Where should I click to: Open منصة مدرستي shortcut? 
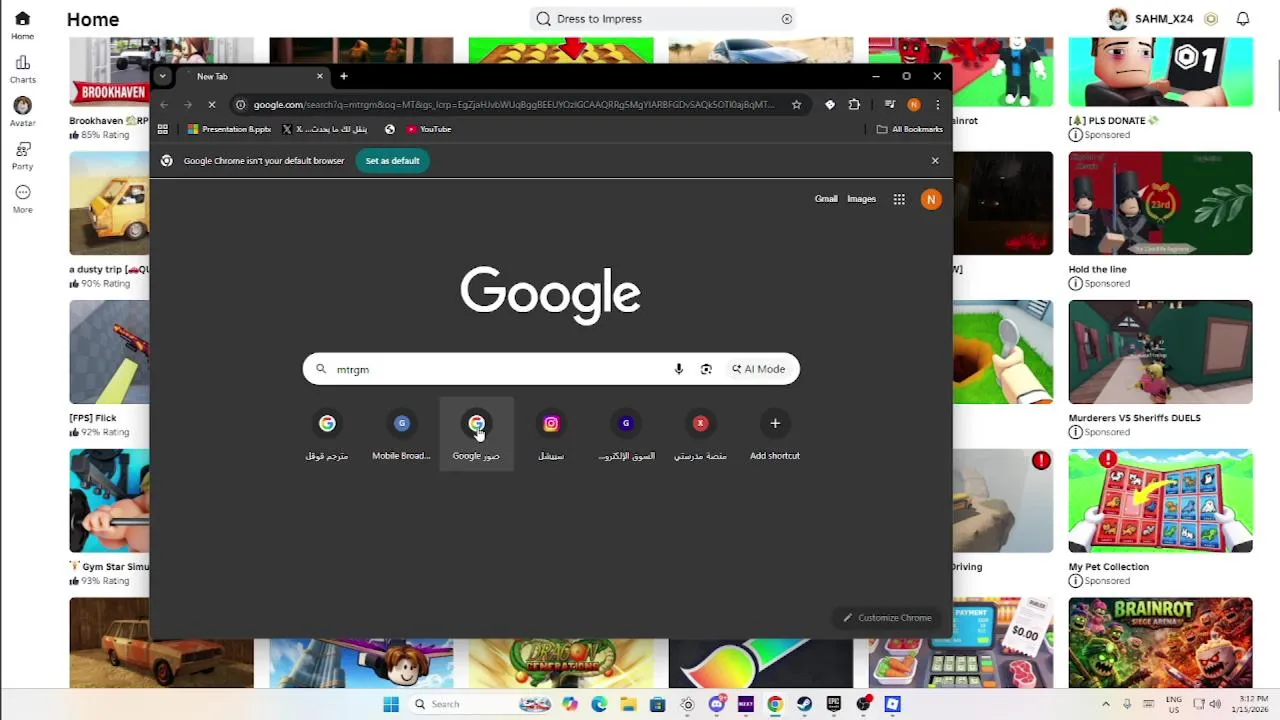tap(700, 435)
